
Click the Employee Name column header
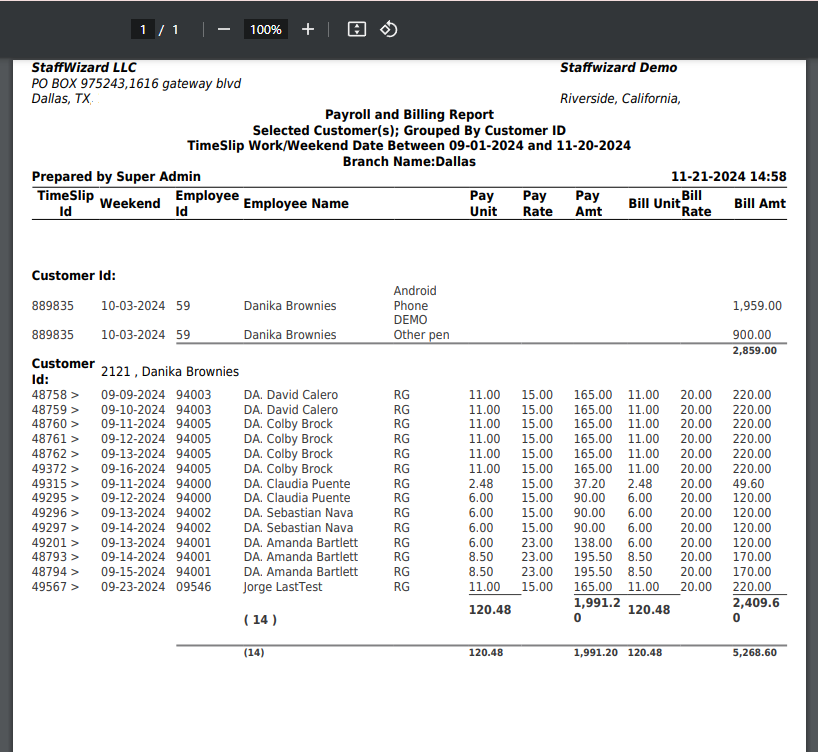click(296, 204)
